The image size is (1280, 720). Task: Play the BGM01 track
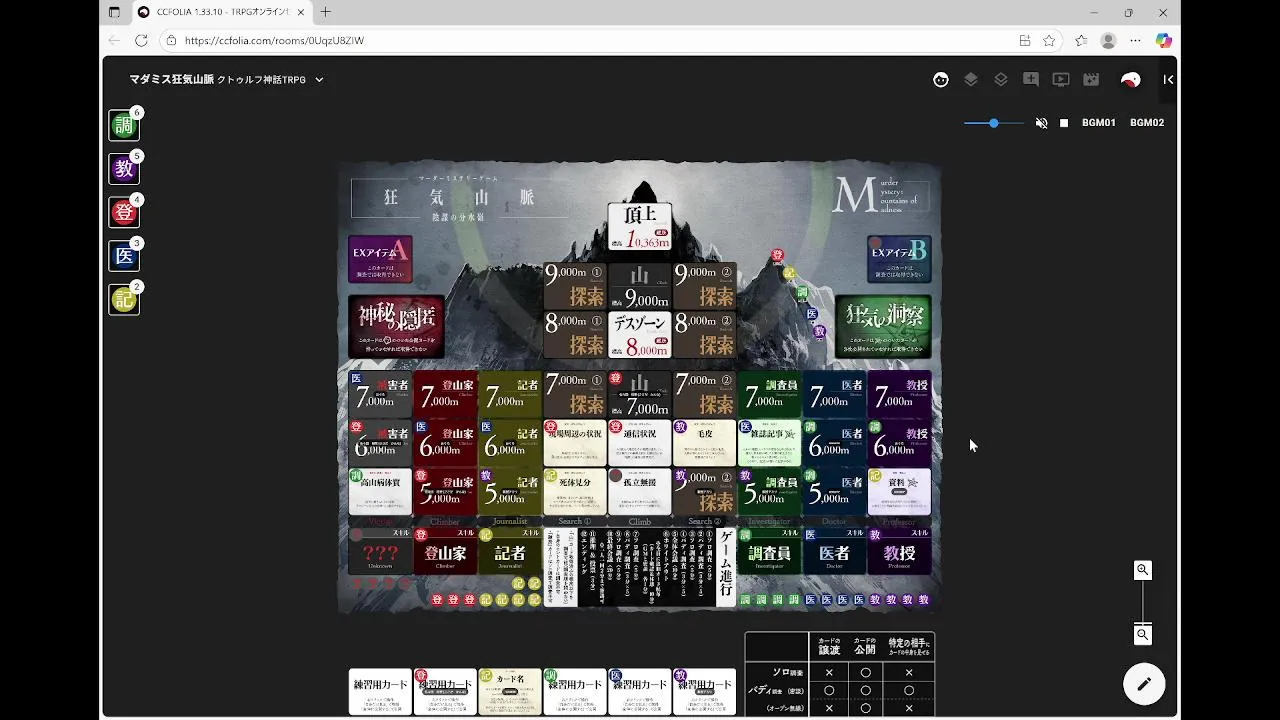[1099, 123]
